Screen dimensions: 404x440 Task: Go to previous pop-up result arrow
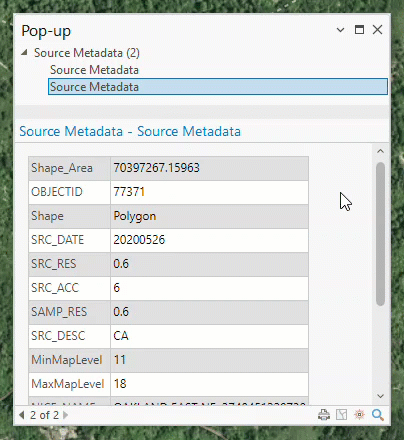click(x=22, y=415)
